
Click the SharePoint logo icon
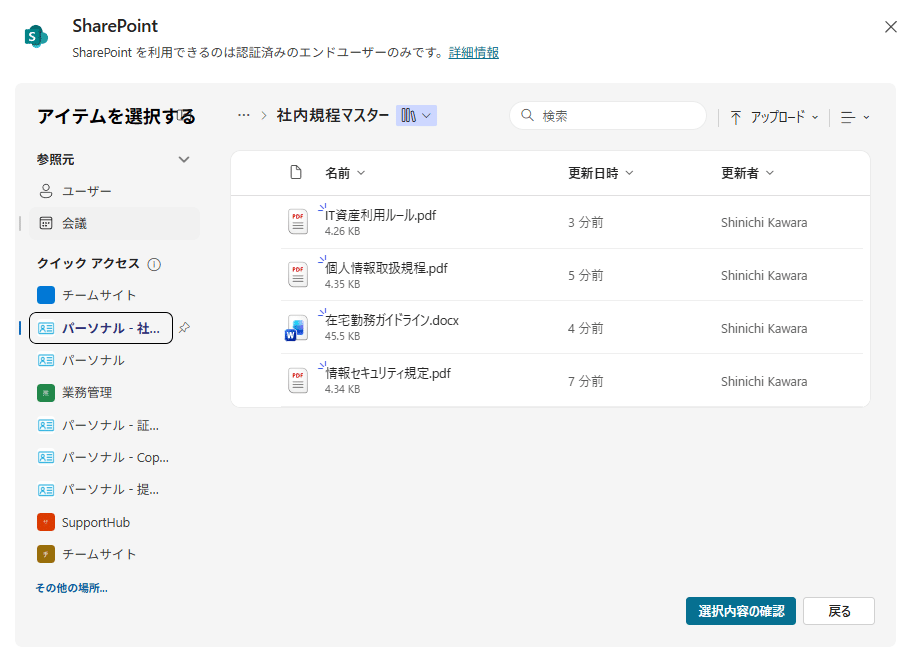click(x=36, y=36)
